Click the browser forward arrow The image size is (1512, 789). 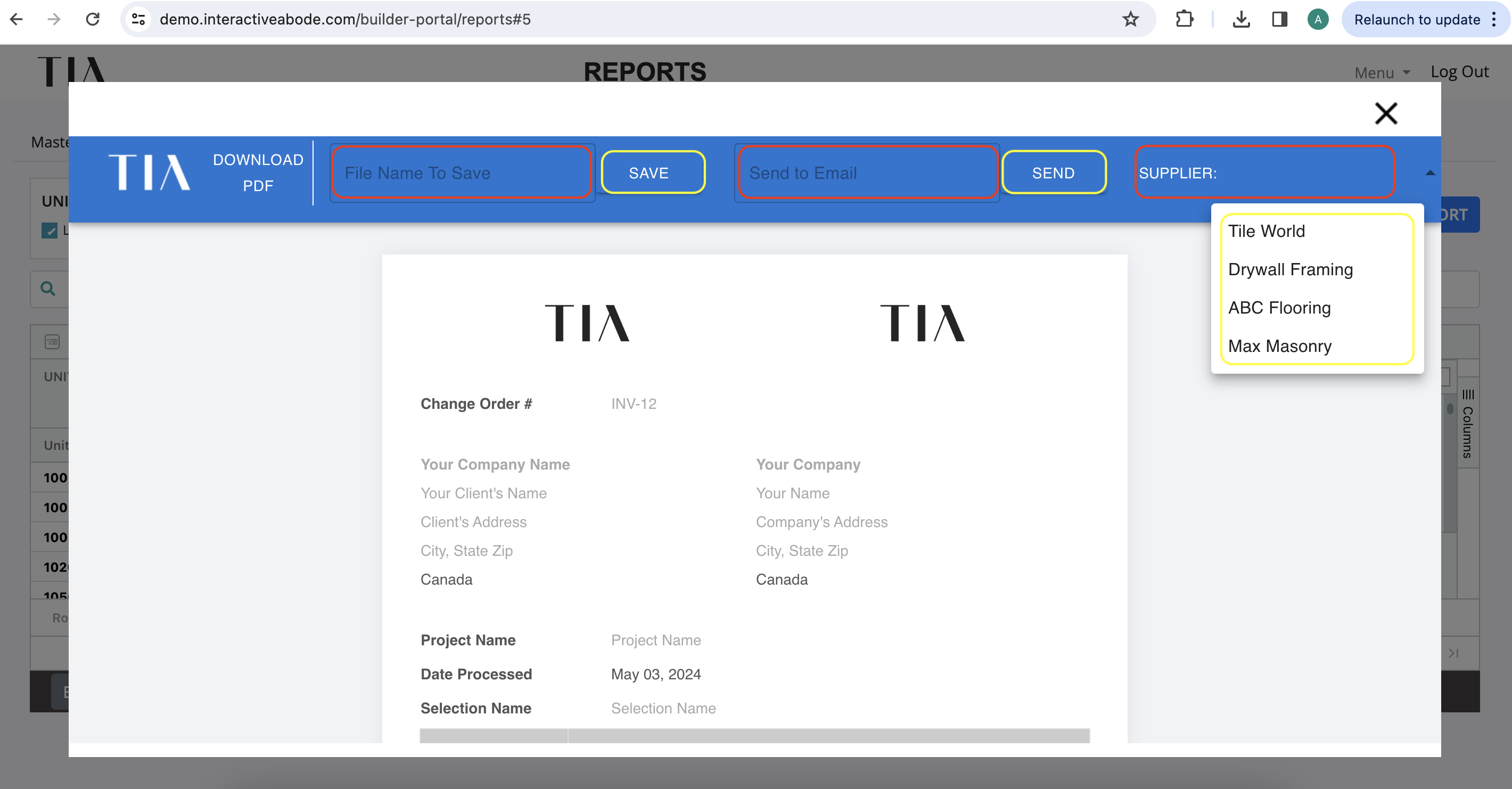pyautogui.click(x=54, y=19)
